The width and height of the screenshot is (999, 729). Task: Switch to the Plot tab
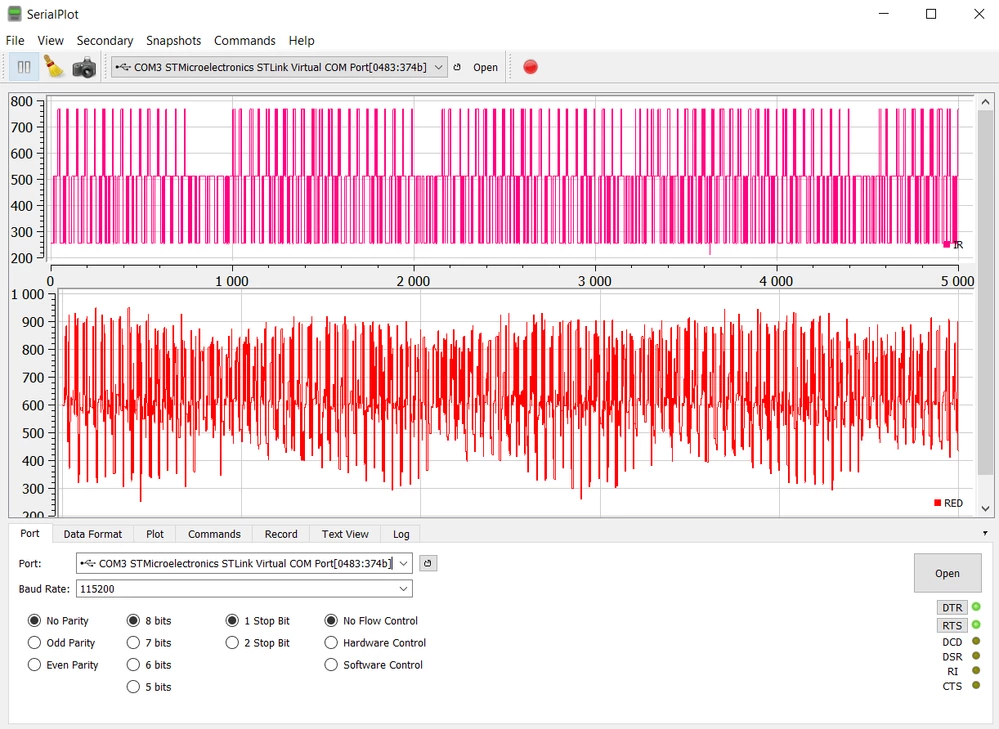pyautogui.click(x=155, y=534)
